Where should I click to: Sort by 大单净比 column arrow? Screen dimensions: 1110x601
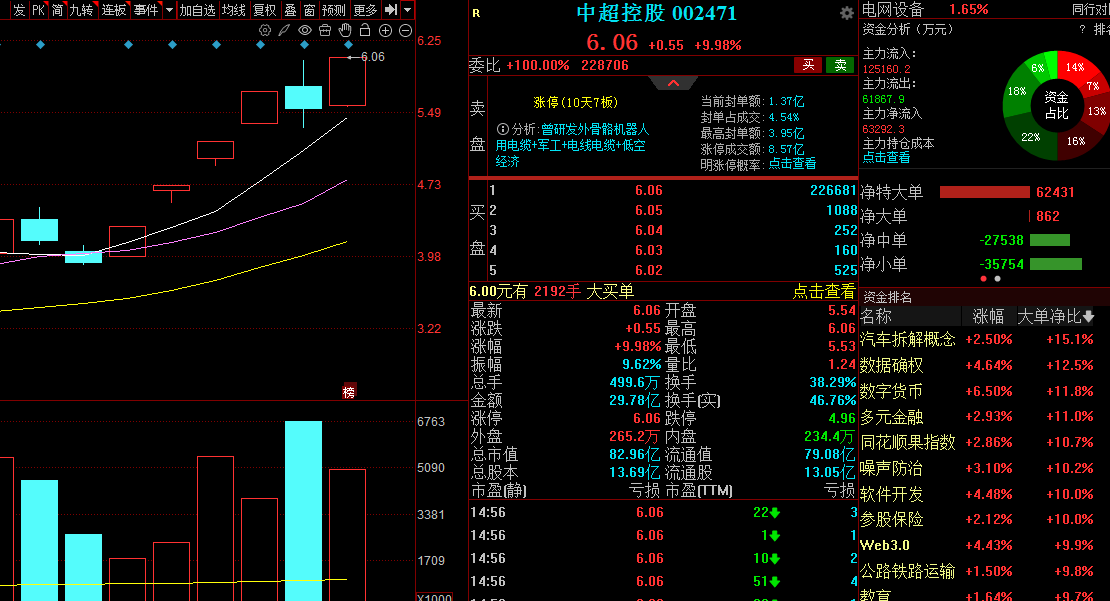tap(1089, 316)
